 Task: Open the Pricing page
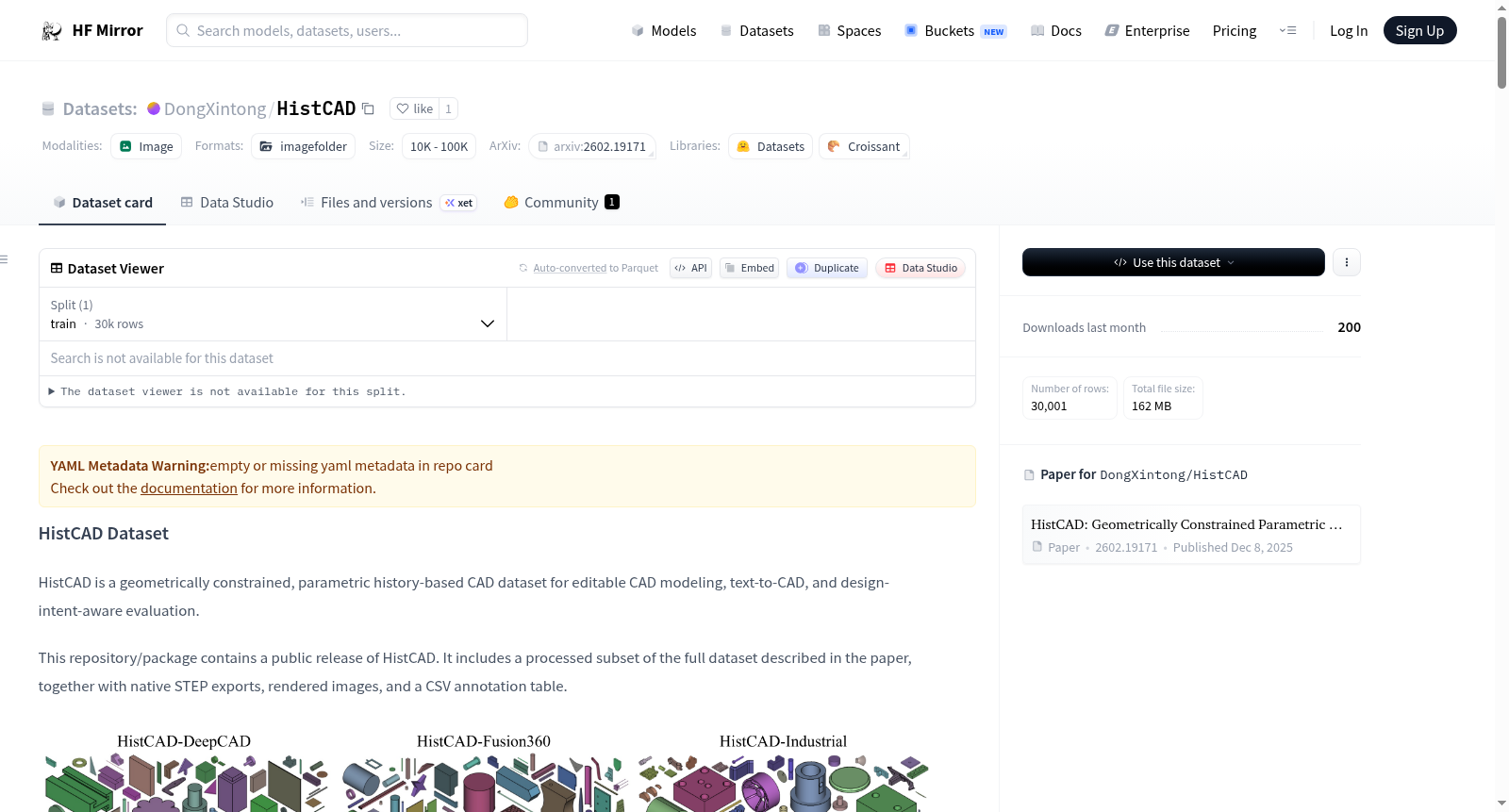[1235, 31]
